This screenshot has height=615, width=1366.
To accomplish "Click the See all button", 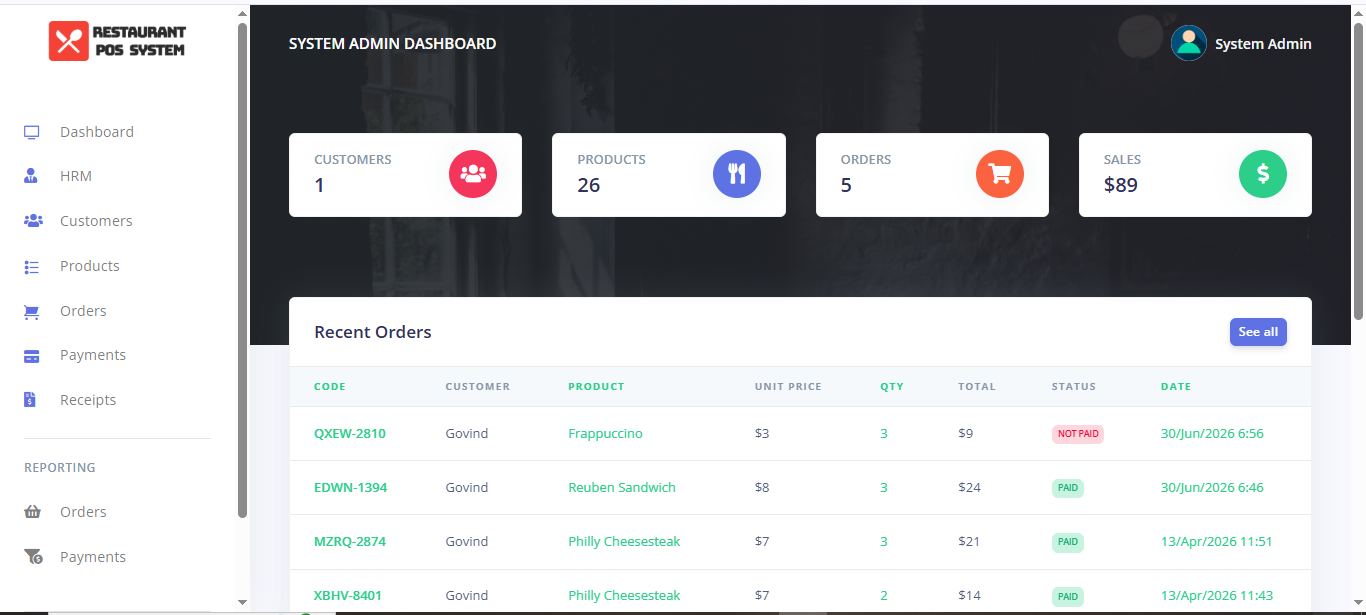I will click(x=1258, y=332).
